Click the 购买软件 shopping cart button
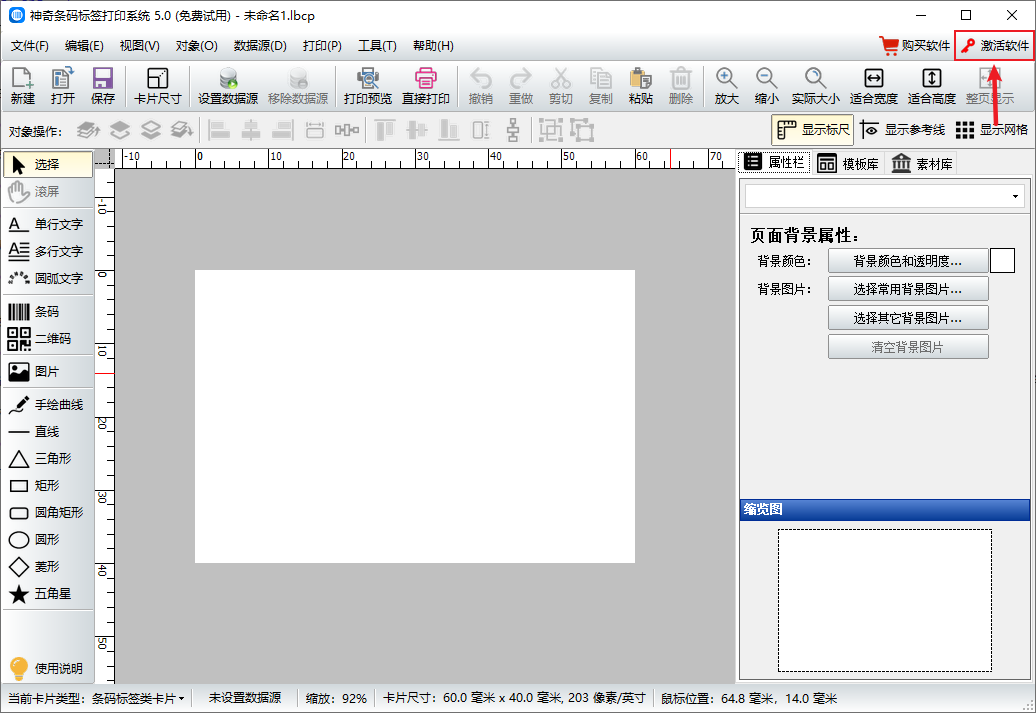 pyautogui.click(x=914, y=46)
